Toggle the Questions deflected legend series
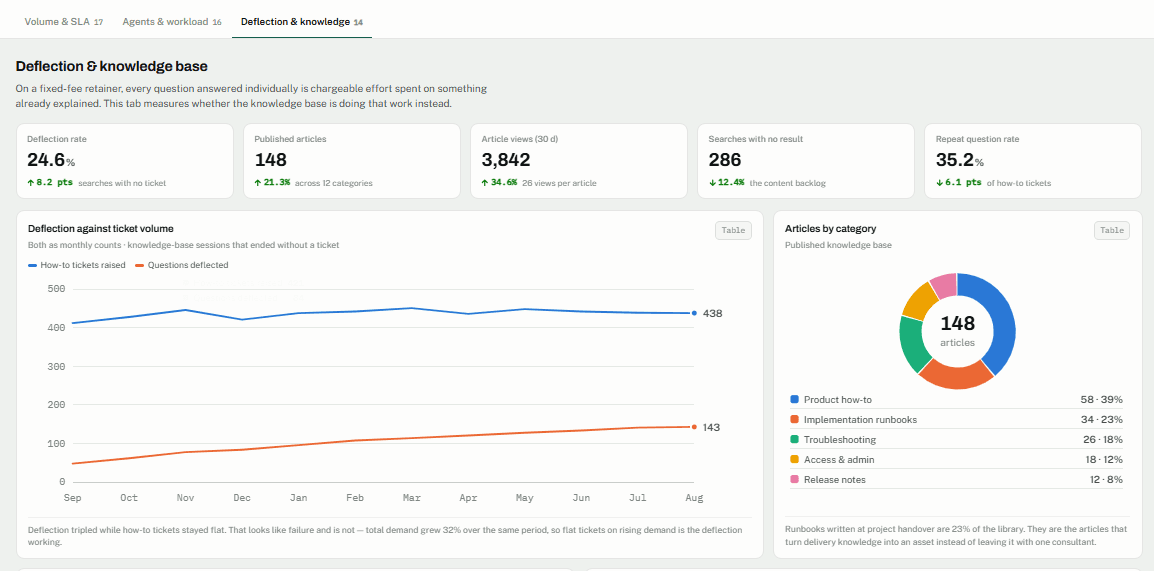The height and width of the screenshot is (571, 1154). point(182,265)
